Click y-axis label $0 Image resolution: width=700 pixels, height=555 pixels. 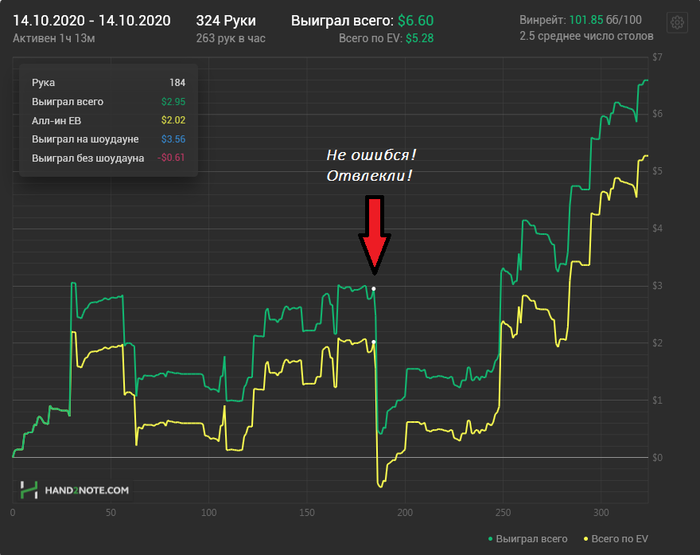(657, 458)
